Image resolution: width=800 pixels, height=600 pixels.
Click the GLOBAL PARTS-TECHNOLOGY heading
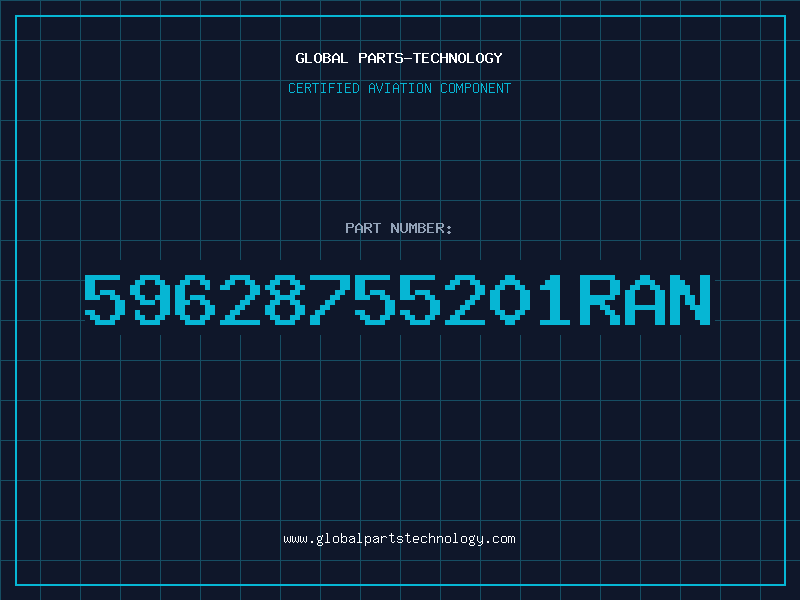[399, 58]
